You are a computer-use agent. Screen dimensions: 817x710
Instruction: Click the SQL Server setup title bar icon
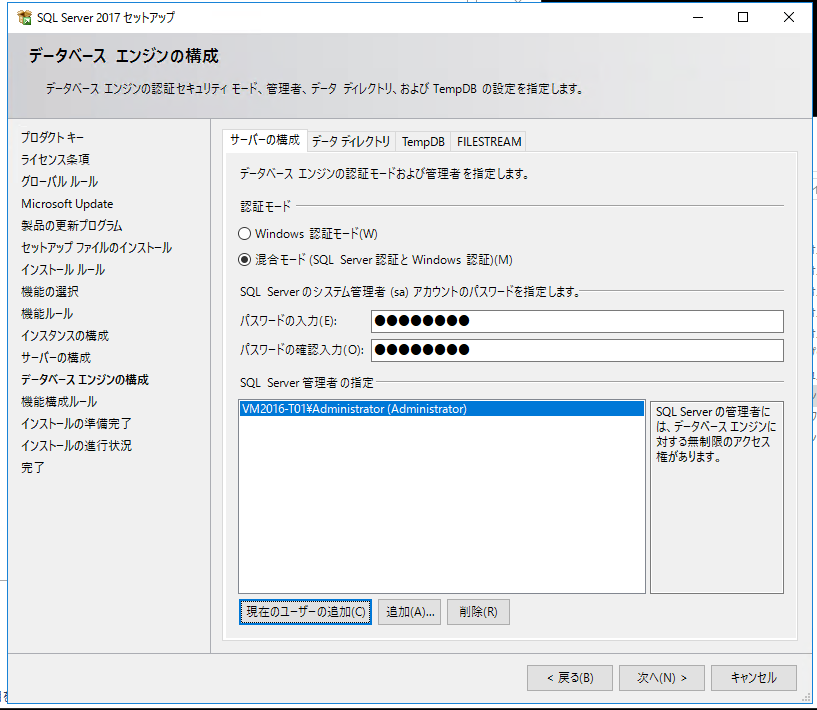24,18
